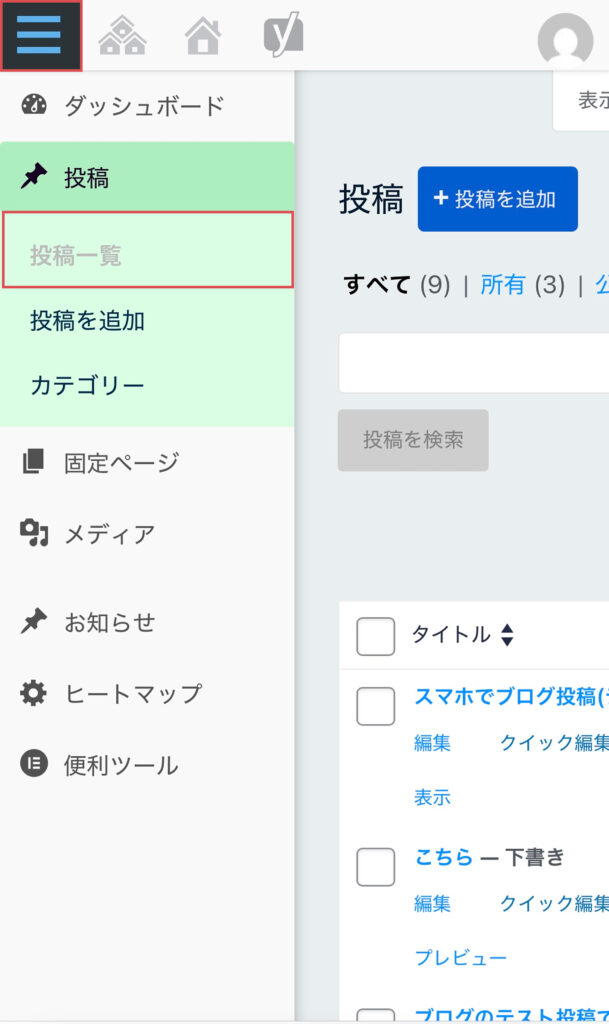Click the ダッシュボード gauge icon
Image resolution: width=609 pixels, height=1024 pixels.
click(34, 105)
